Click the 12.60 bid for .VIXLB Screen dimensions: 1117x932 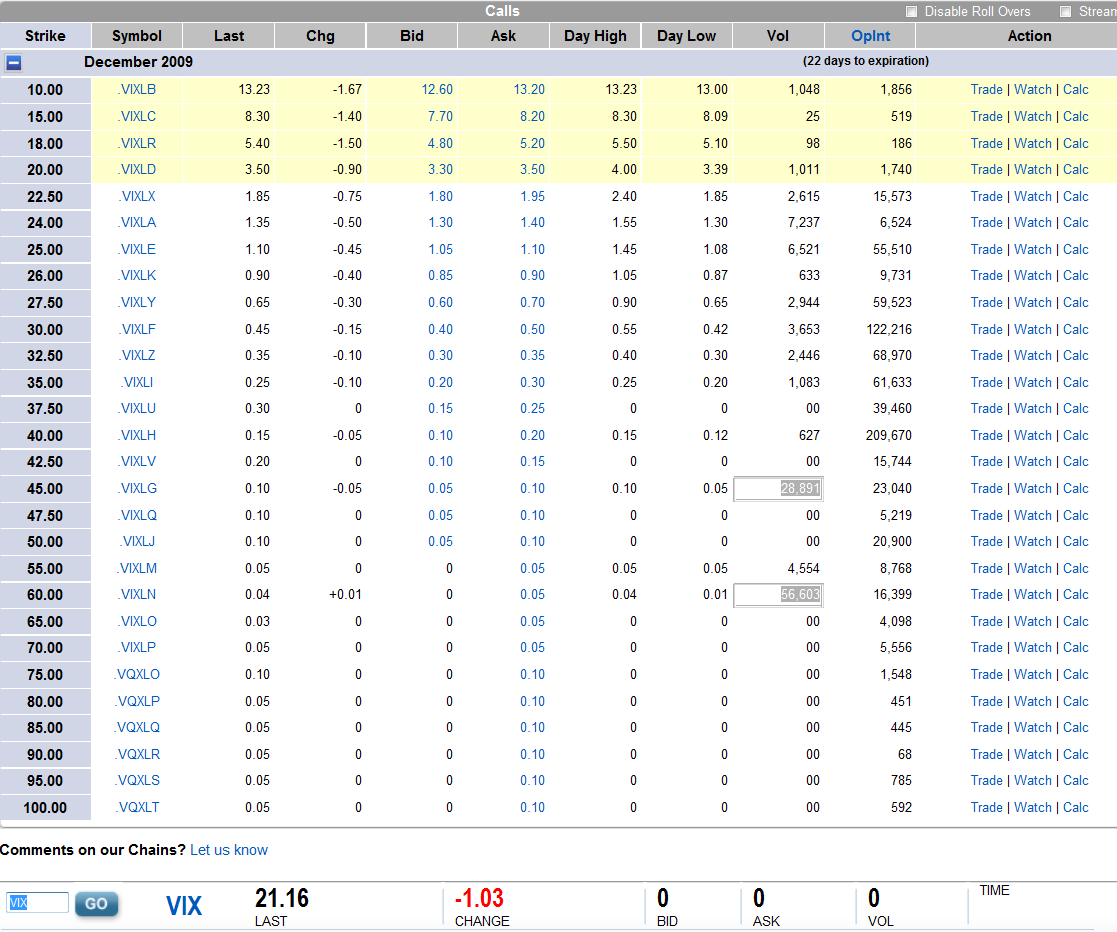click(x=437, y=90)
